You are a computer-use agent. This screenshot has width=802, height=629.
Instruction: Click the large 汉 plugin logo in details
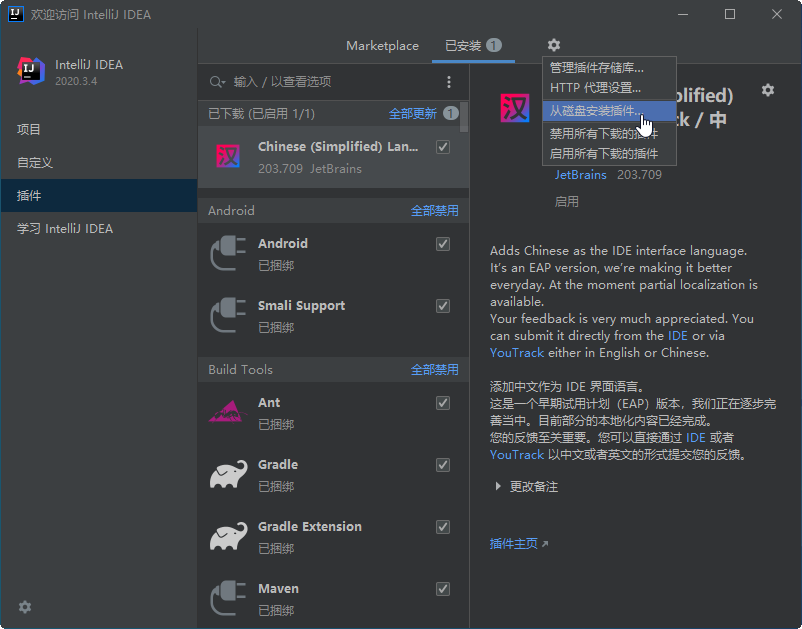(515, 108)
